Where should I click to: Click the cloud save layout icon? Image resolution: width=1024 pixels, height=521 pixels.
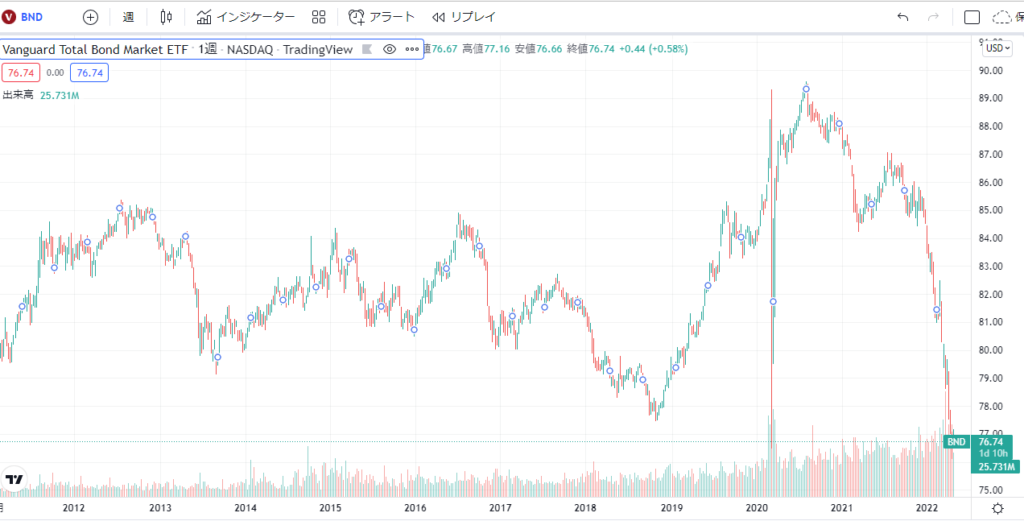pos(1002,17)
